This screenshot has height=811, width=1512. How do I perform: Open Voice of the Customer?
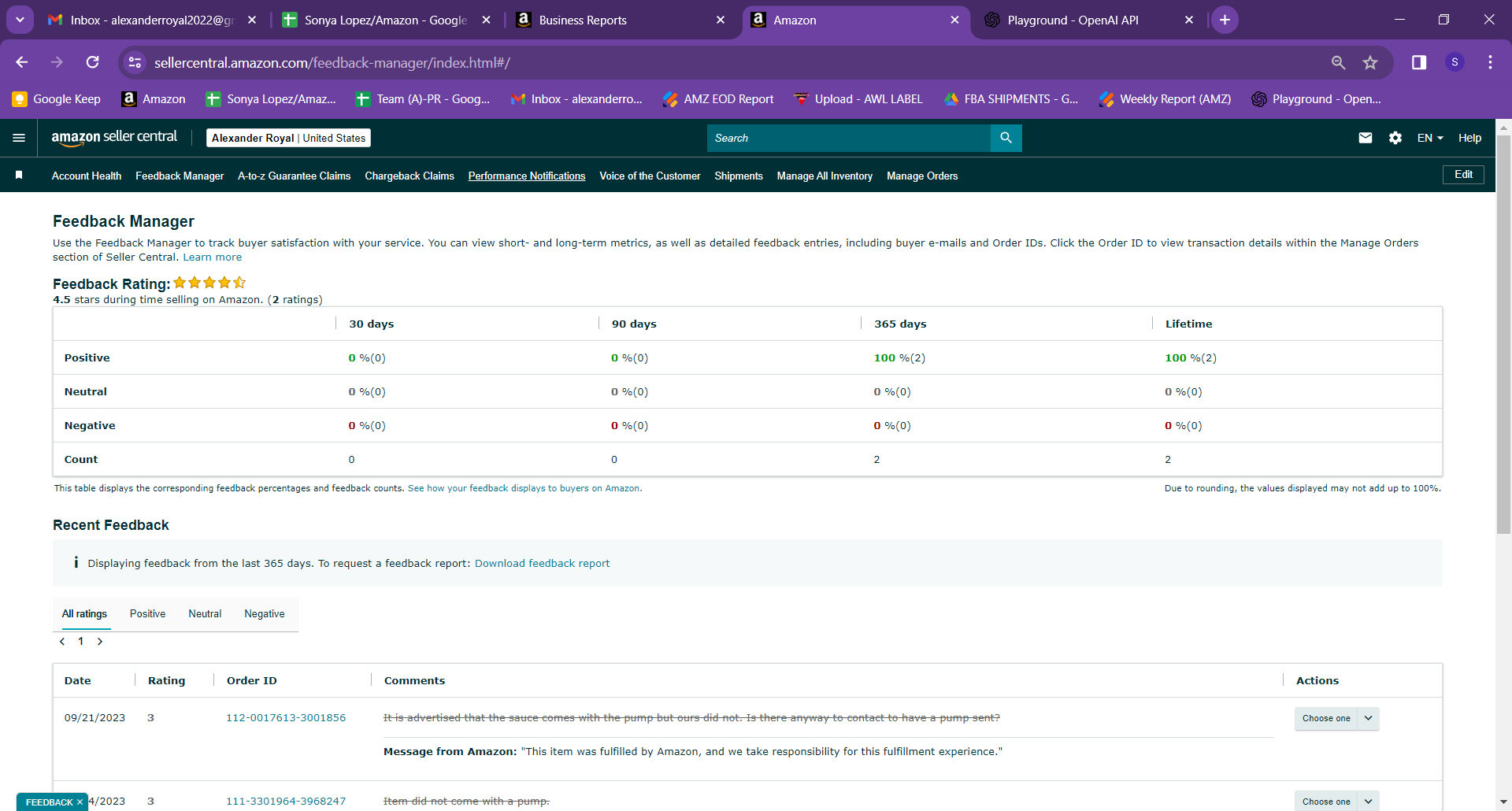(650, 176)
